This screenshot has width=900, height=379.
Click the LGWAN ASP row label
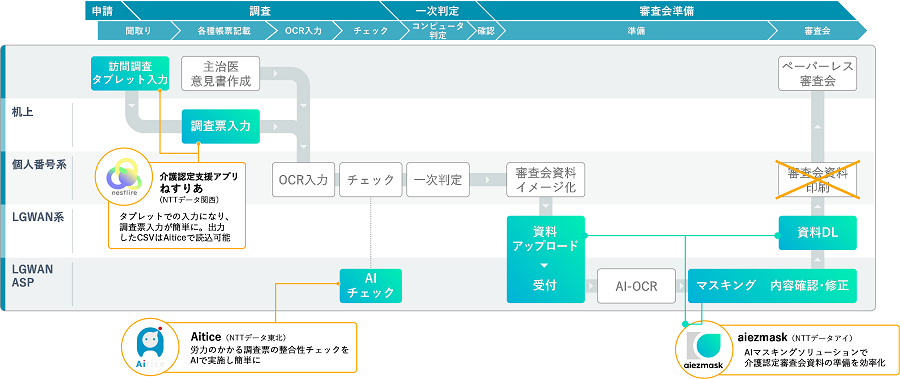[x=33, y=276]
